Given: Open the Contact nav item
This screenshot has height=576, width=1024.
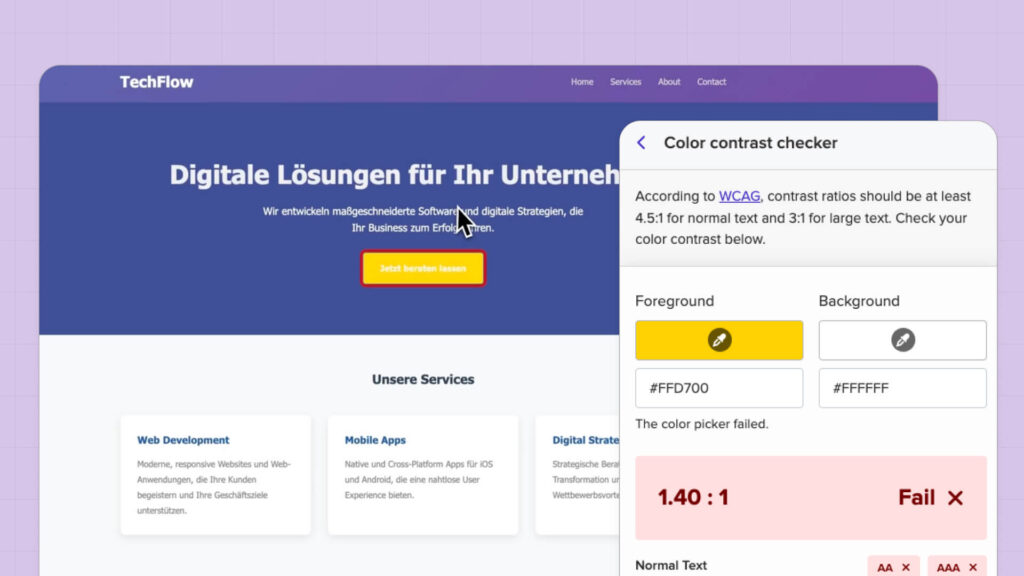Looking at the screenshot, I should [x=711, y=82].
